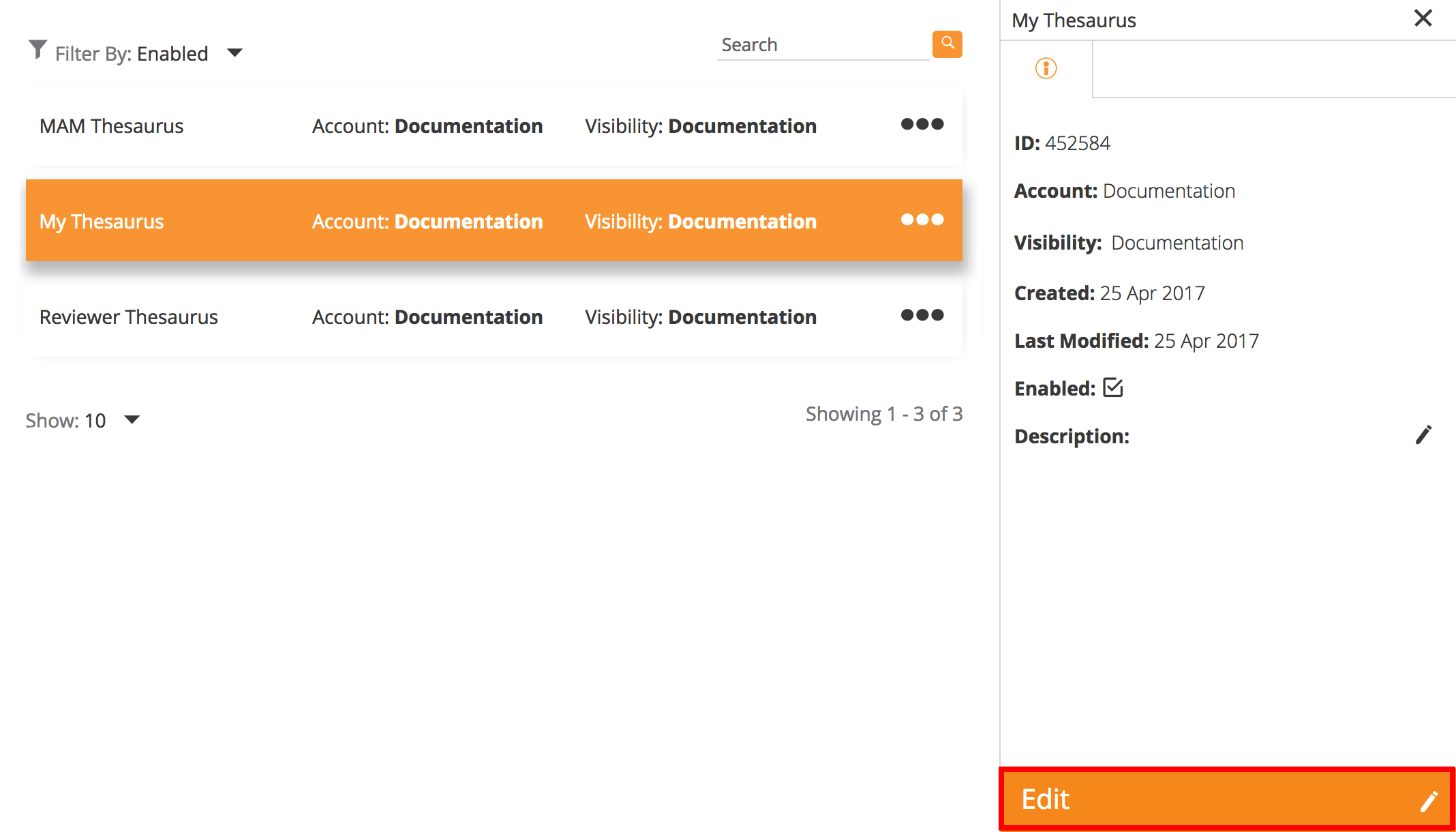Close the My Thesaurus details panel
This screenshot has height=832, width=1456.
click(x=1423, y=18)
